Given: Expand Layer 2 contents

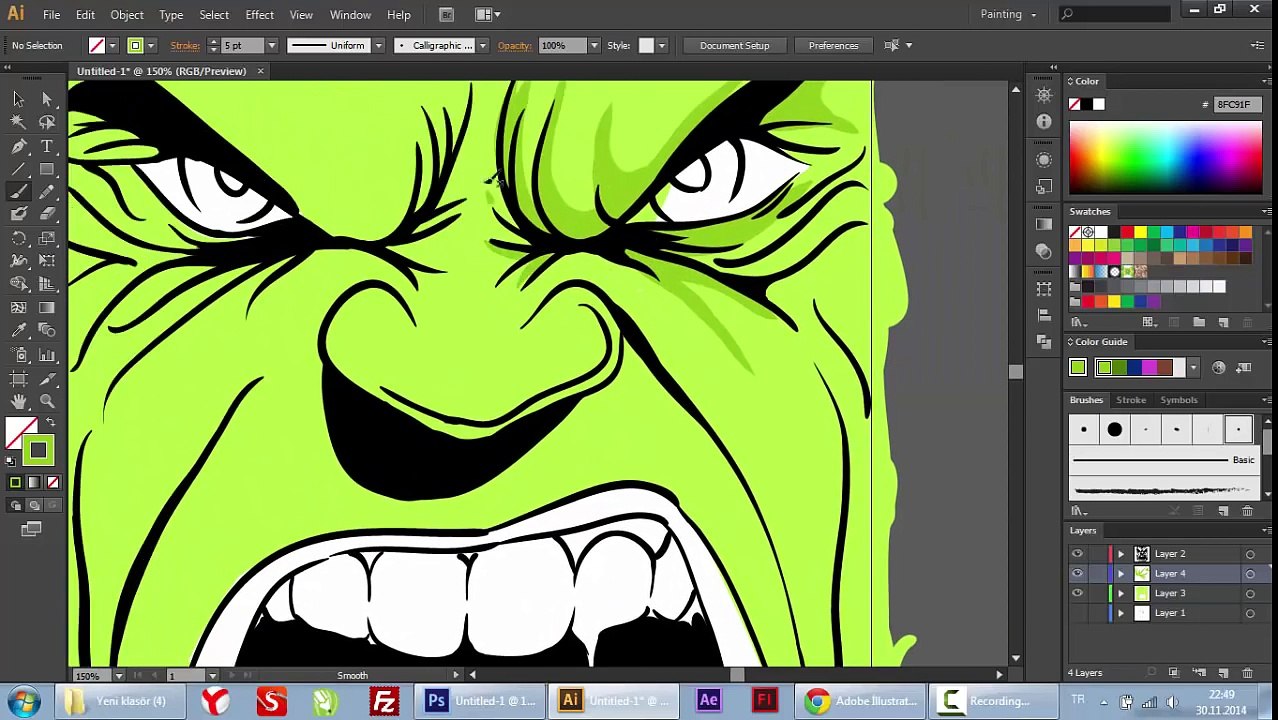Looking at the screenshot, I should point(1121,554).
